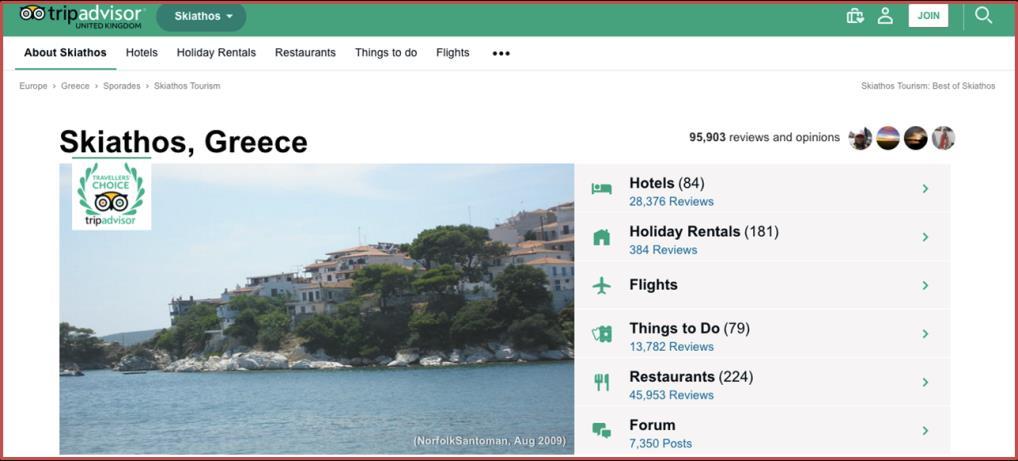
Task: Click the 95,903 reviews and opinions text
Action: coord(764,138)
